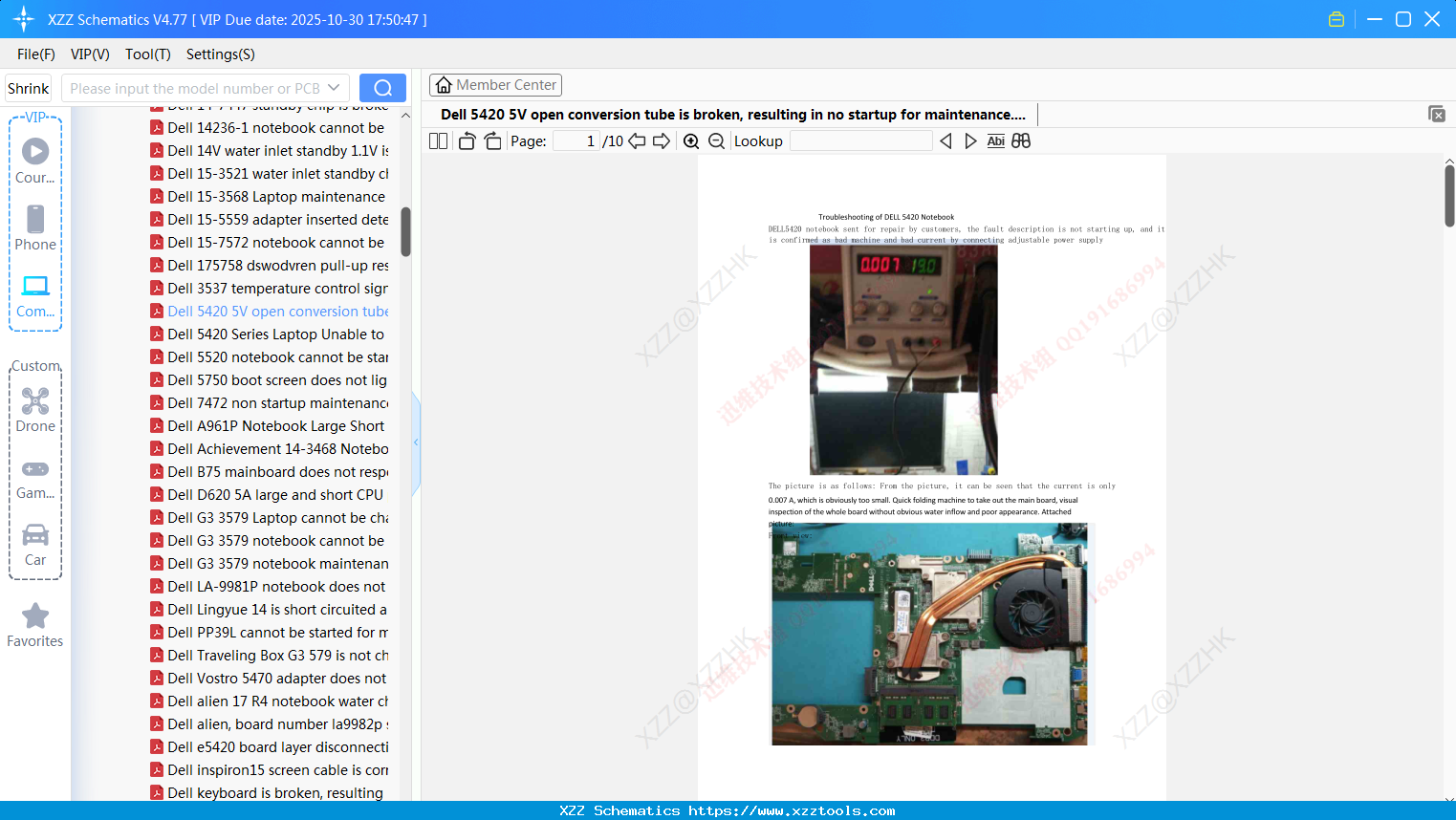Image resolution: width=1456 pixels, height=820 pixels.
Task: Open 'Dell inspiron15 screen cable' file
Action: [x=269, y=770]
